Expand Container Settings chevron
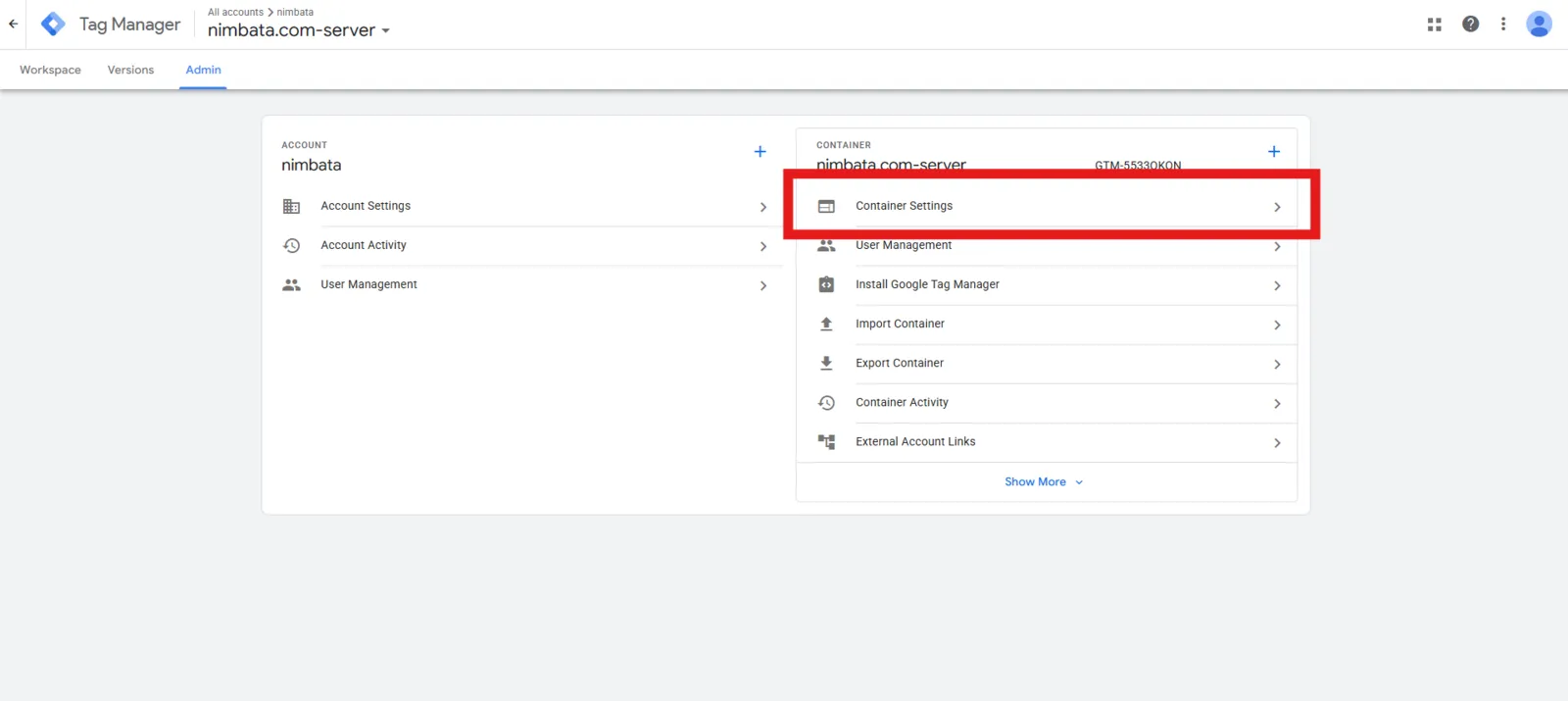 click(1277, 207)
